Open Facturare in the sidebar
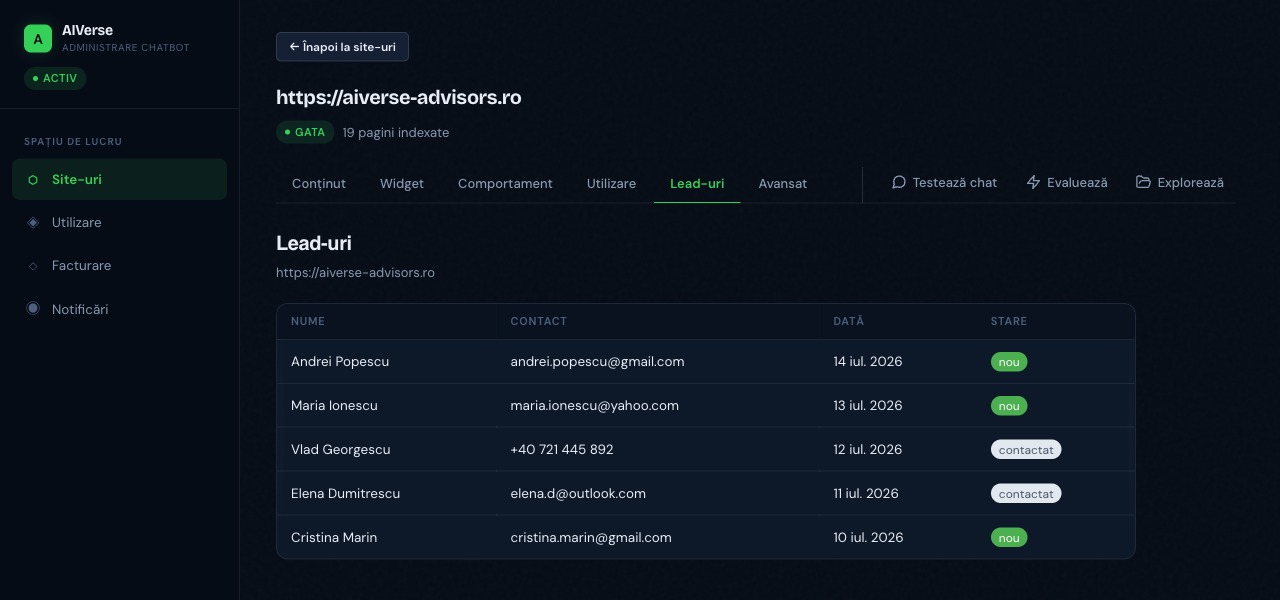 click(120, 266)
